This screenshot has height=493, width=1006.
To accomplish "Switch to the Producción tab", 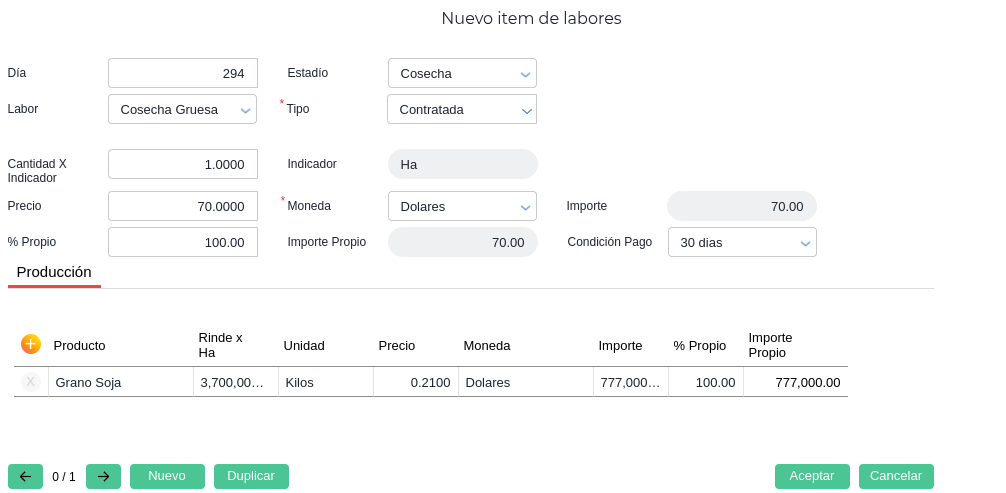I will click(x=54, y=272).
